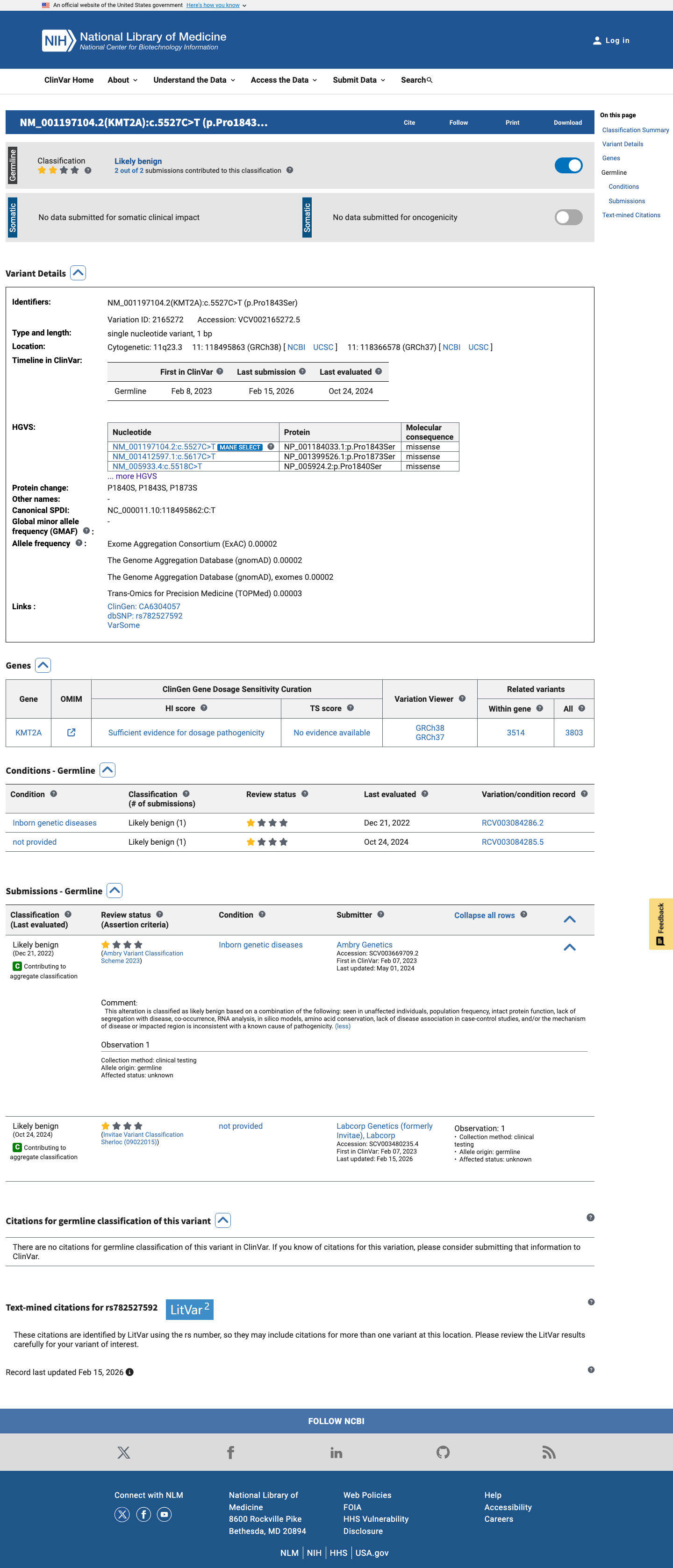Collapse the Ambry Genetics submission row
Screen dimensions: 673x1568
point(569,947)
